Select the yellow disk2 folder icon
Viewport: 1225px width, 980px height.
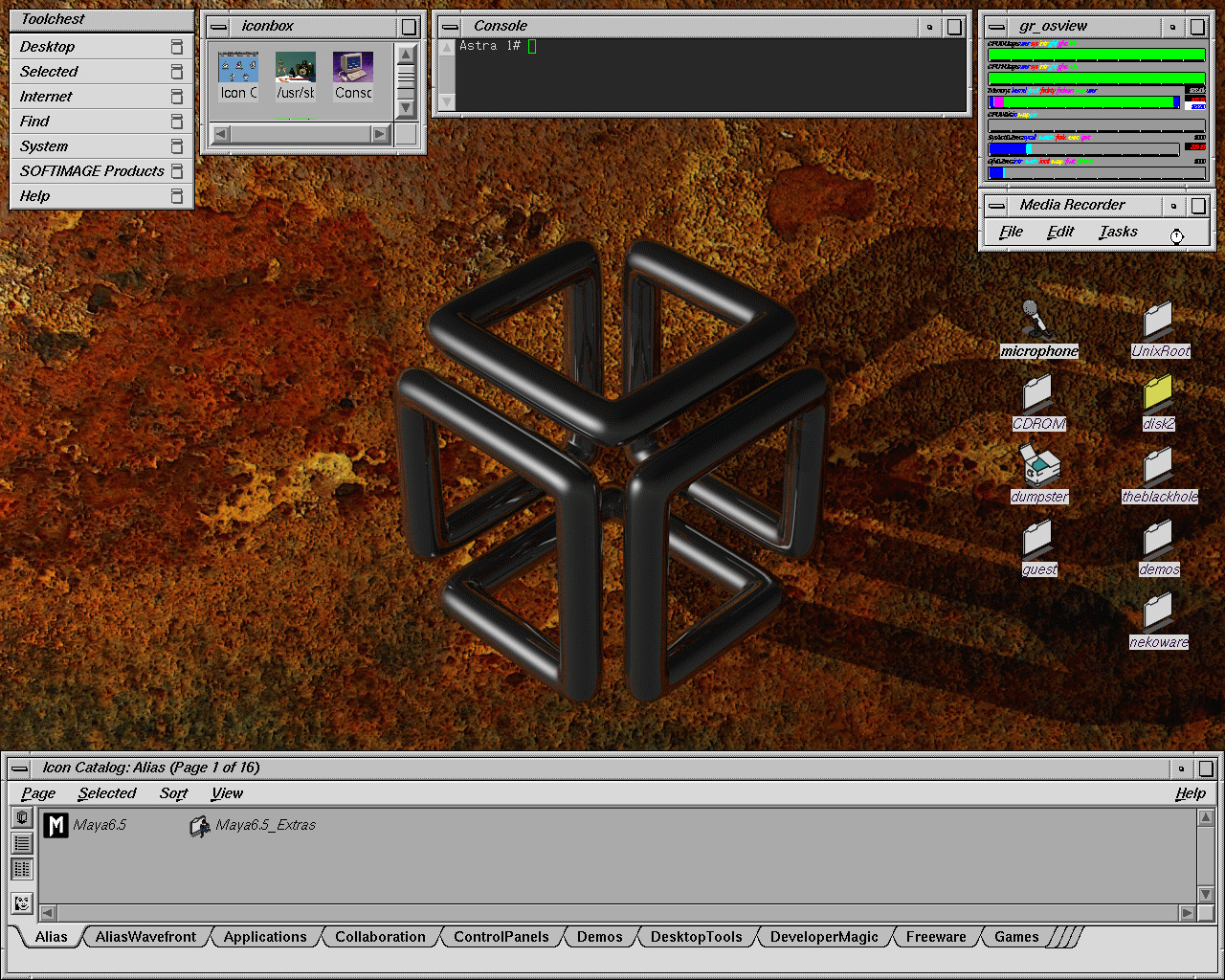point(1158,392)
